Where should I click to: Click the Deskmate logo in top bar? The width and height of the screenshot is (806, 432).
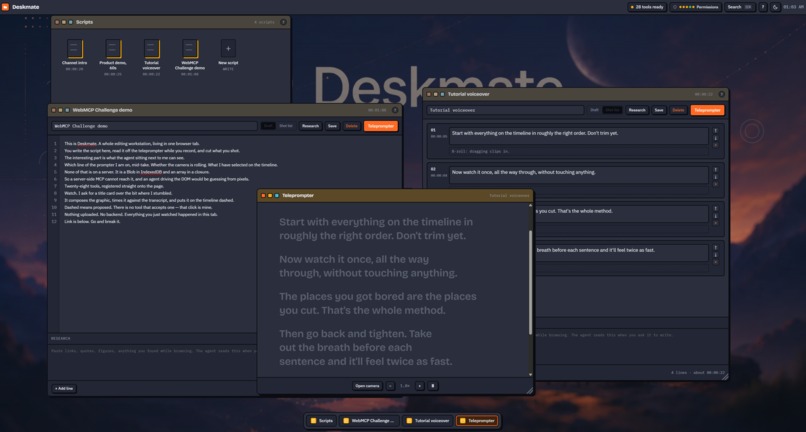5,7
